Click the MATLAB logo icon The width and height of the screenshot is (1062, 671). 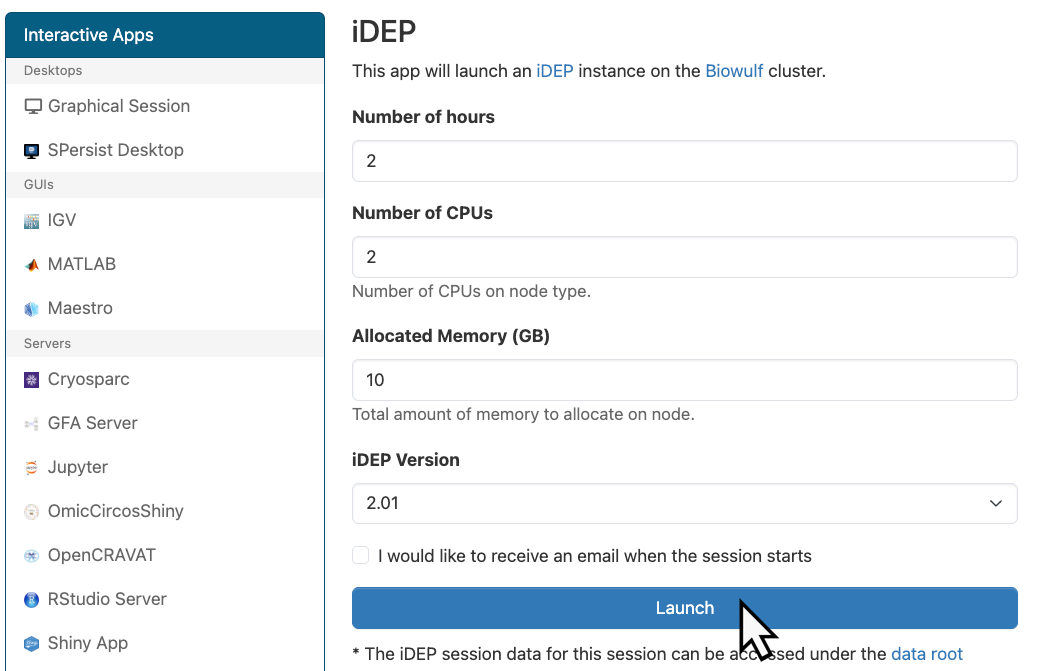click(x=31, y=265)
